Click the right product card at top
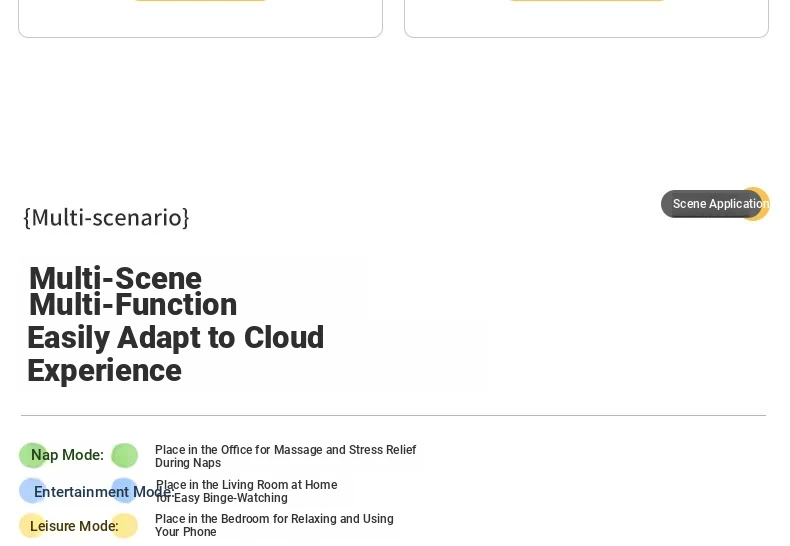 (586, 18)
